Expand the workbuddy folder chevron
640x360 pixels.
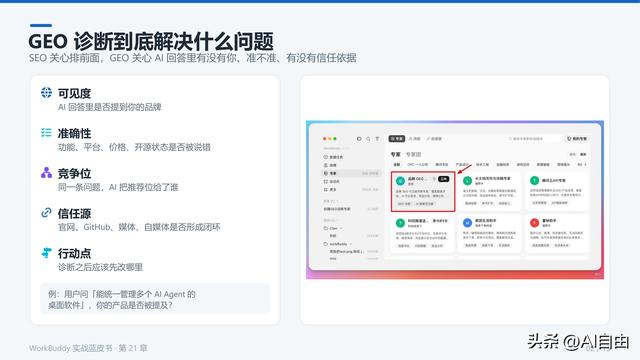(351, 244)
